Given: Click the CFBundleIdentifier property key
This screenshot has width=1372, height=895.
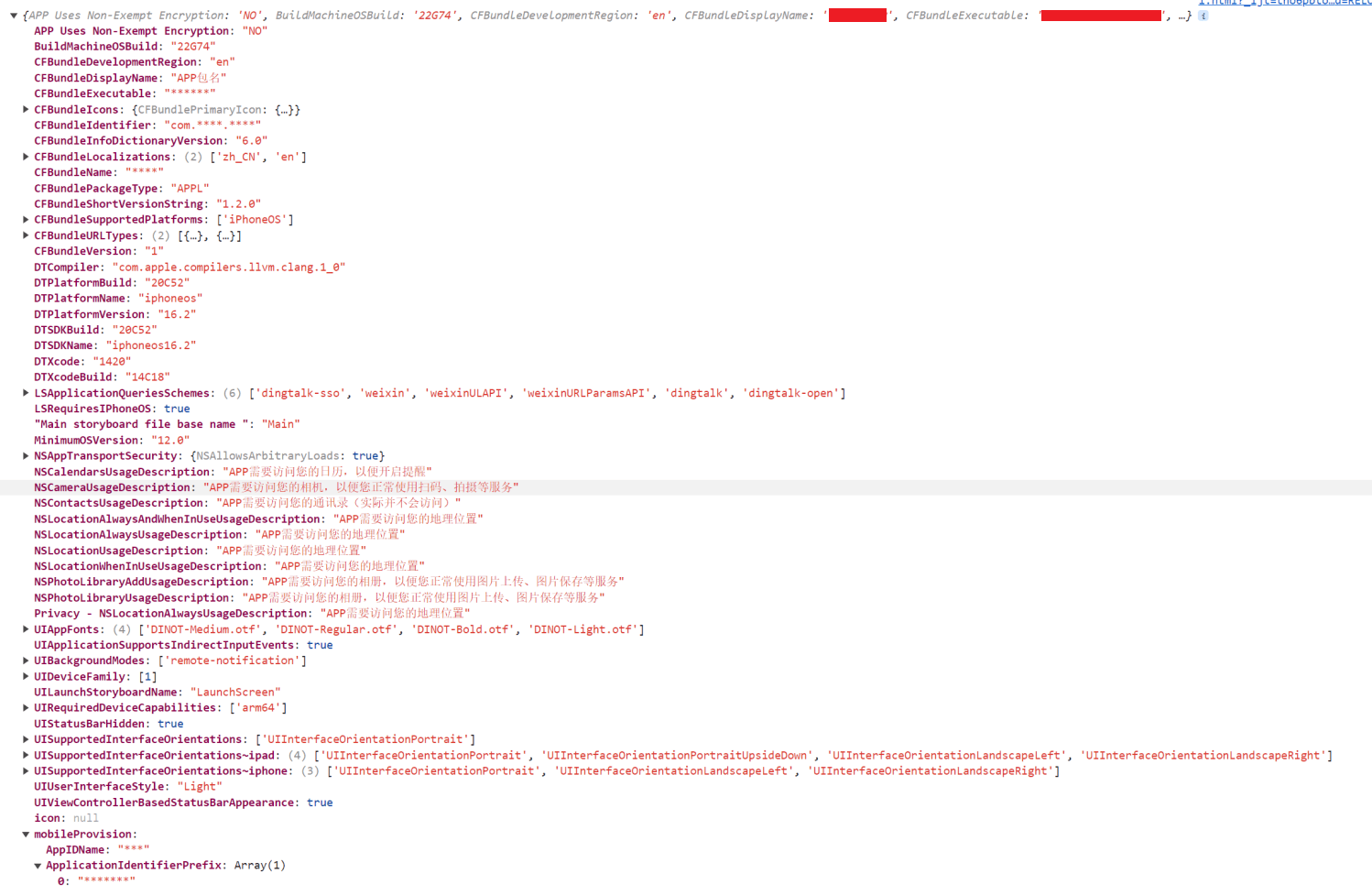Looking at the screenshot, I should 93,126.
